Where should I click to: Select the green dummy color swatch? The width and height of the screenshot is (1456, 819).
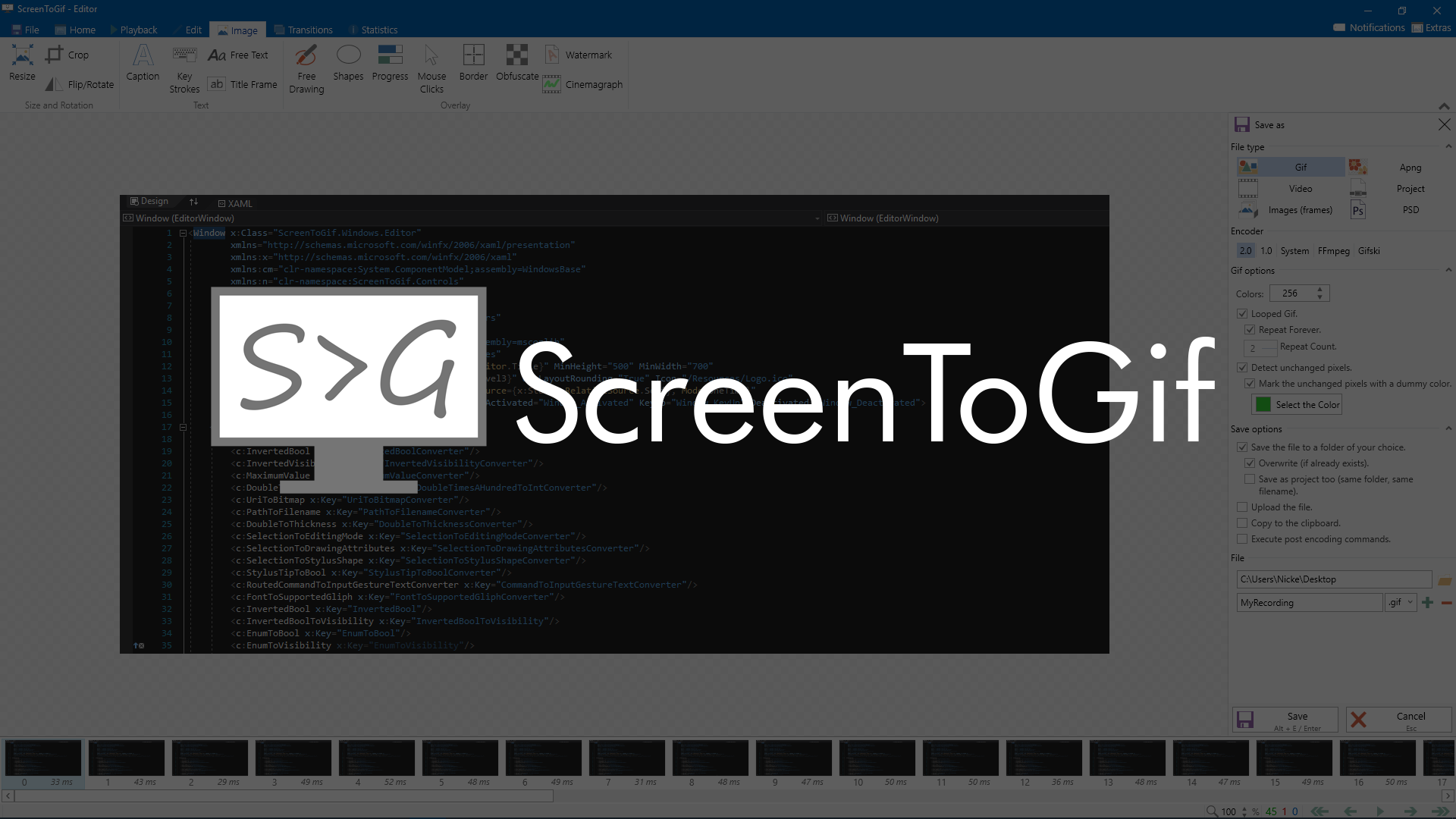(1263, 404)
